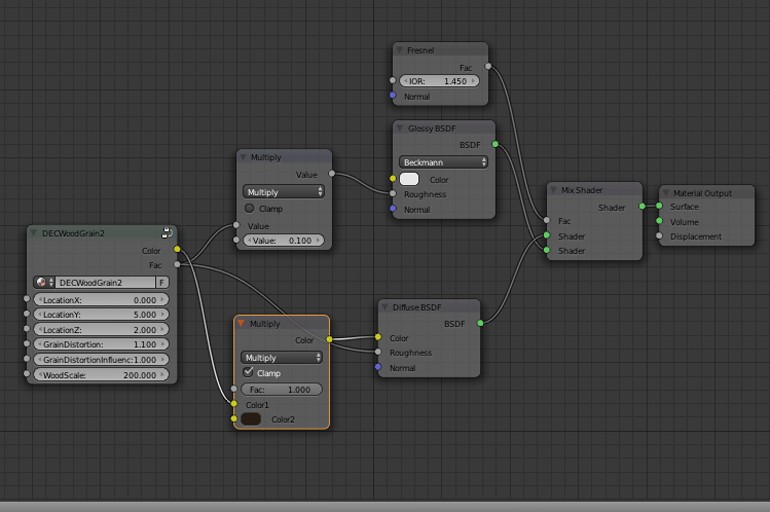Click the Diffuse BSDF output socket
This screenshot has width=770, height=512.
coord(480,323)
